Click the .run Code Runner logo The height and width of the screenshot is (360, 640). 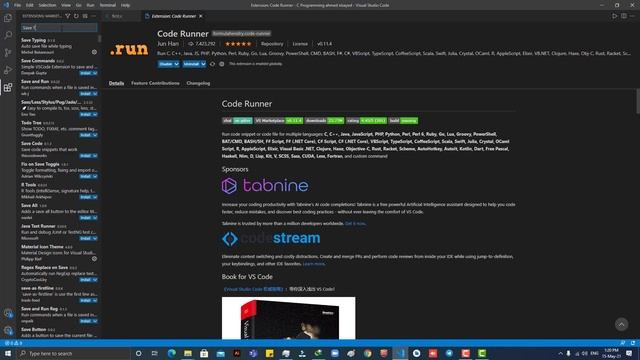(129, 49)
